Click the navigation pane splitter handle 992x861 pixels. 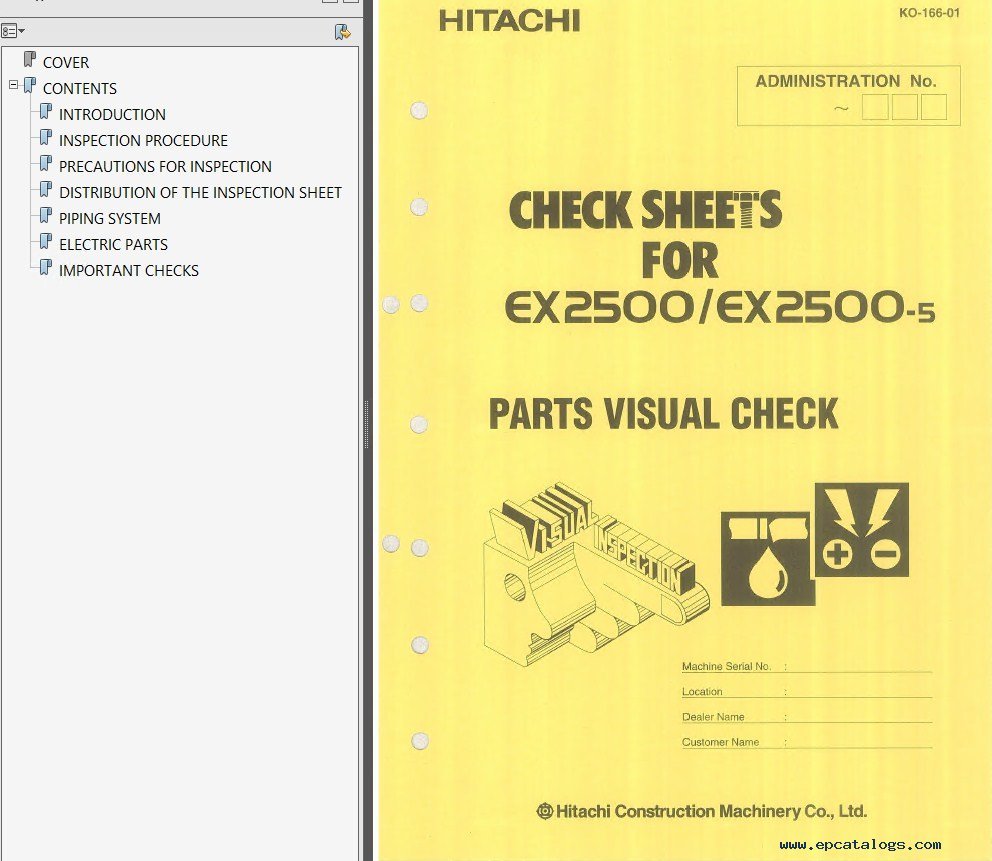(366, 424)
